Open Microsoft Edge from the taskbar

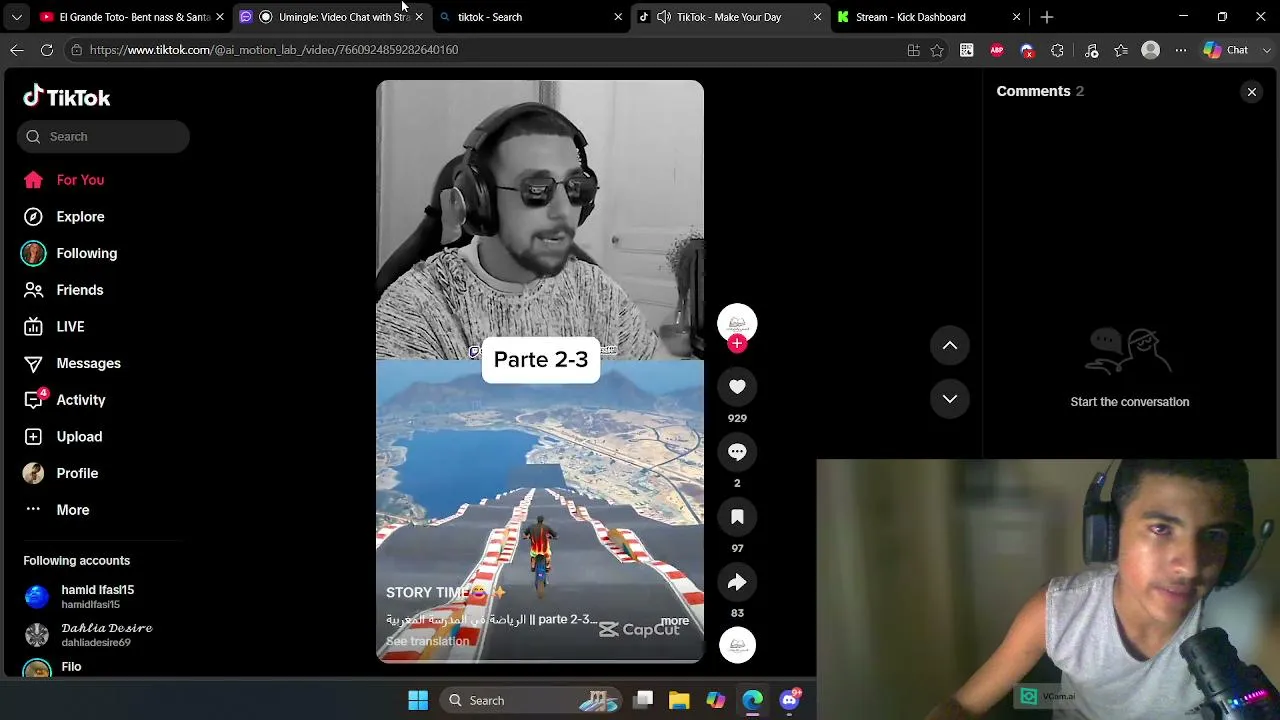coord(752,701)
